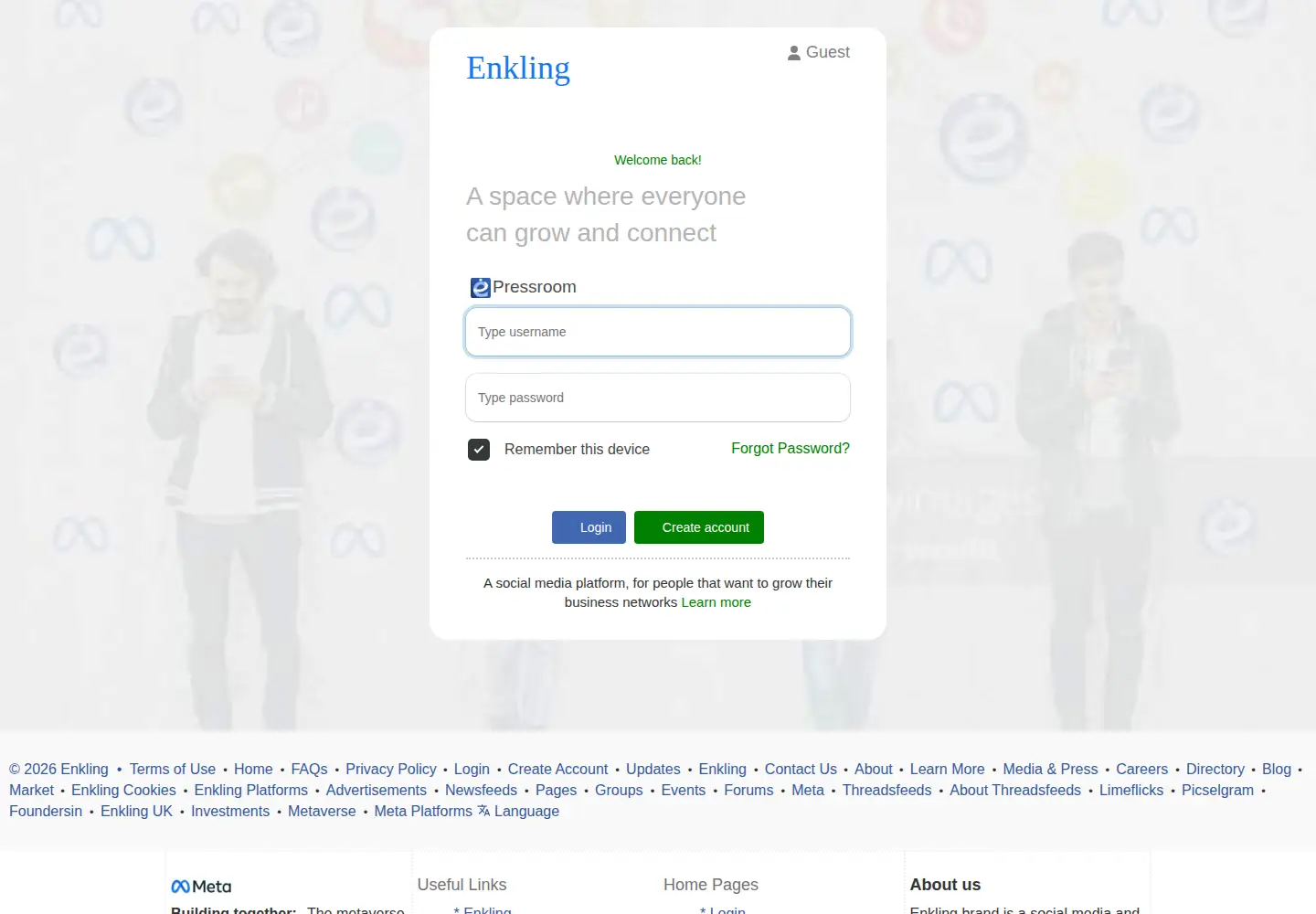The height and width of the screenshot is (914, 1316).
Task: Focus the Type username field
Action: [x=658, y=332]
